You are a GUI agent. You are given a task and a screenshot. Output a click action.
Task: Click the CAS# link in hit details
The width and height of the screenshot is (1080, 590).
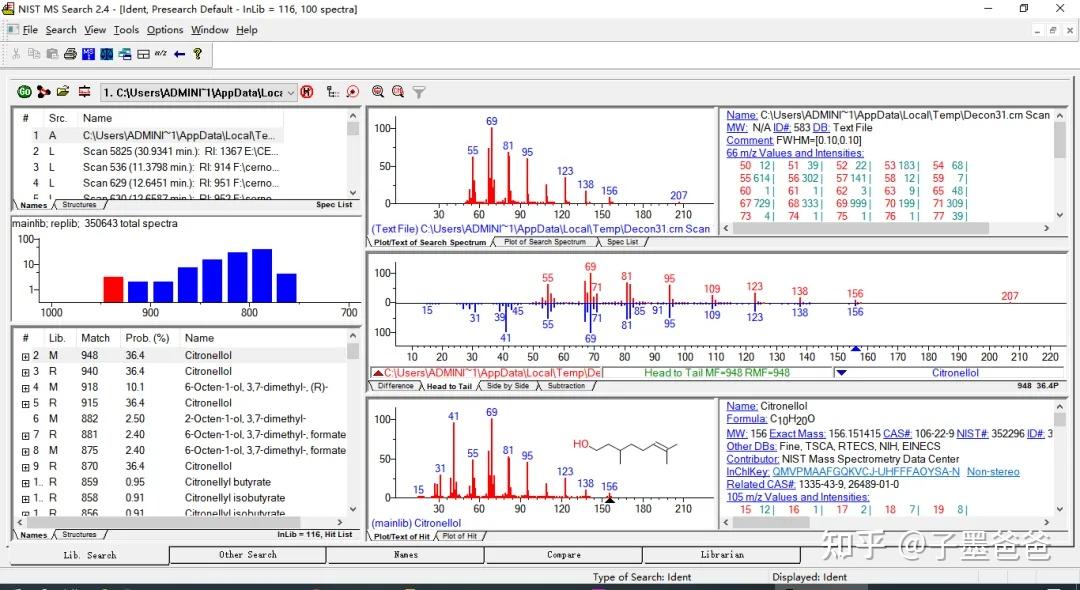pyautogui.click(x=896, y=434)
